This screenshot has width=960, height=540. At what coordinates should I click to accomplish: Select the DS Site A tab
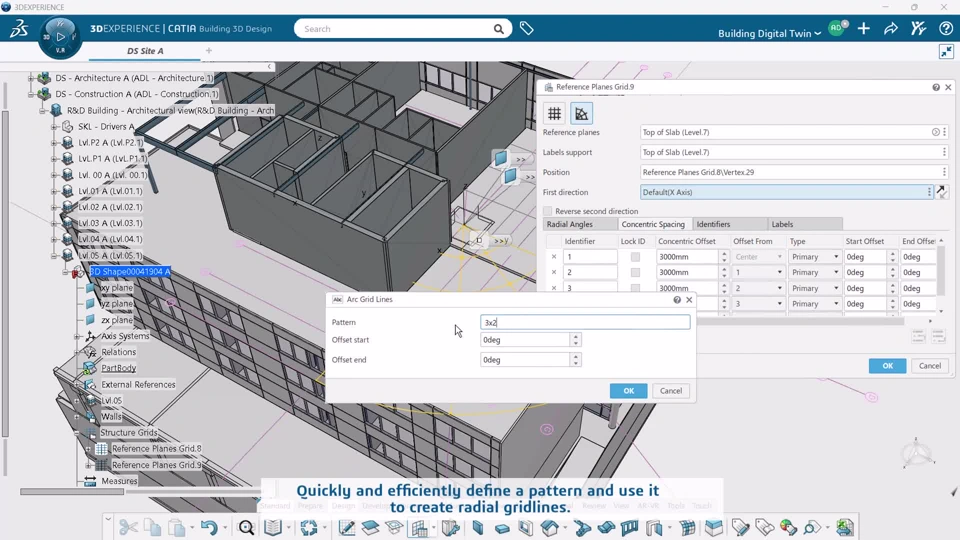[x=145, y=51]
